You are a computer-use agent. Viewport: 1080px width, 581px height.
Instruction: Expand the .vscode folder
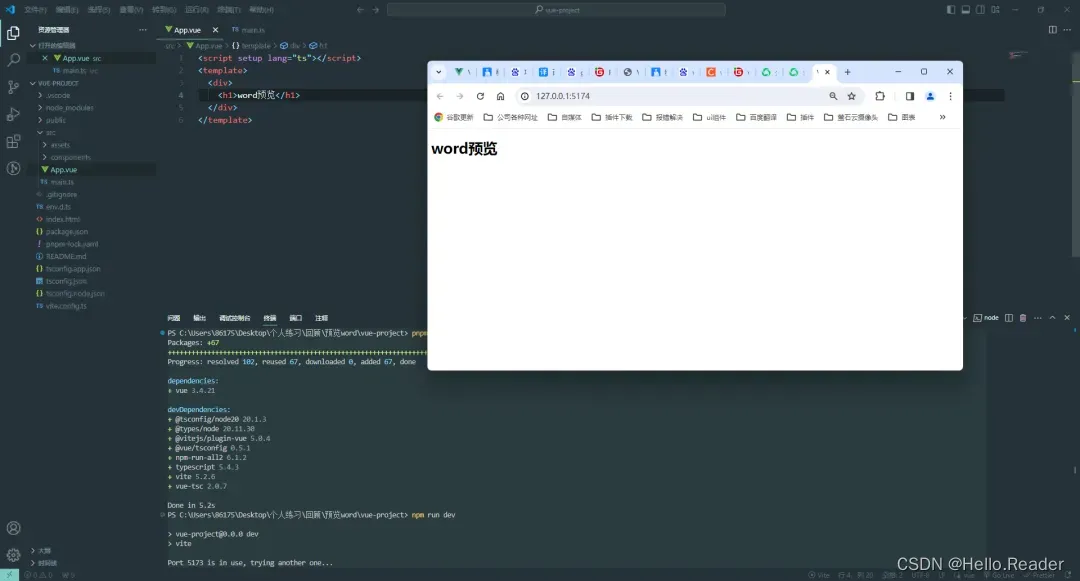coord(40,96)
